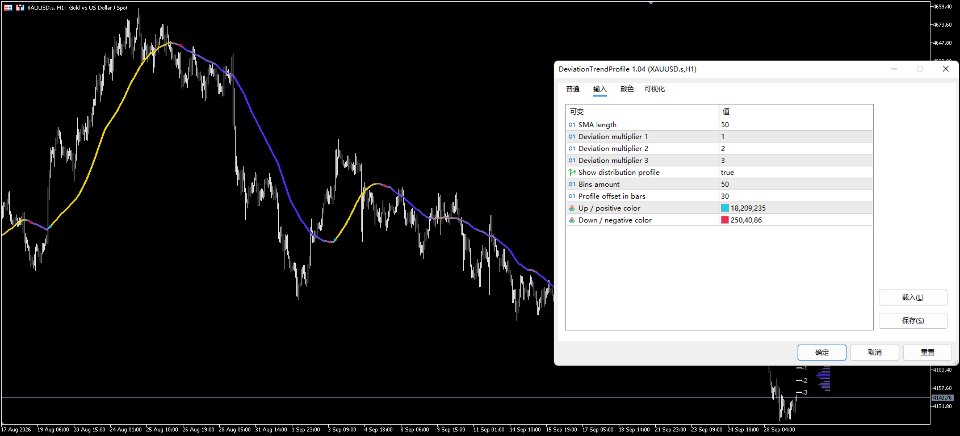
Task: Open the 可视化 (Visualization) tab
Action: (x=654, y=89)
